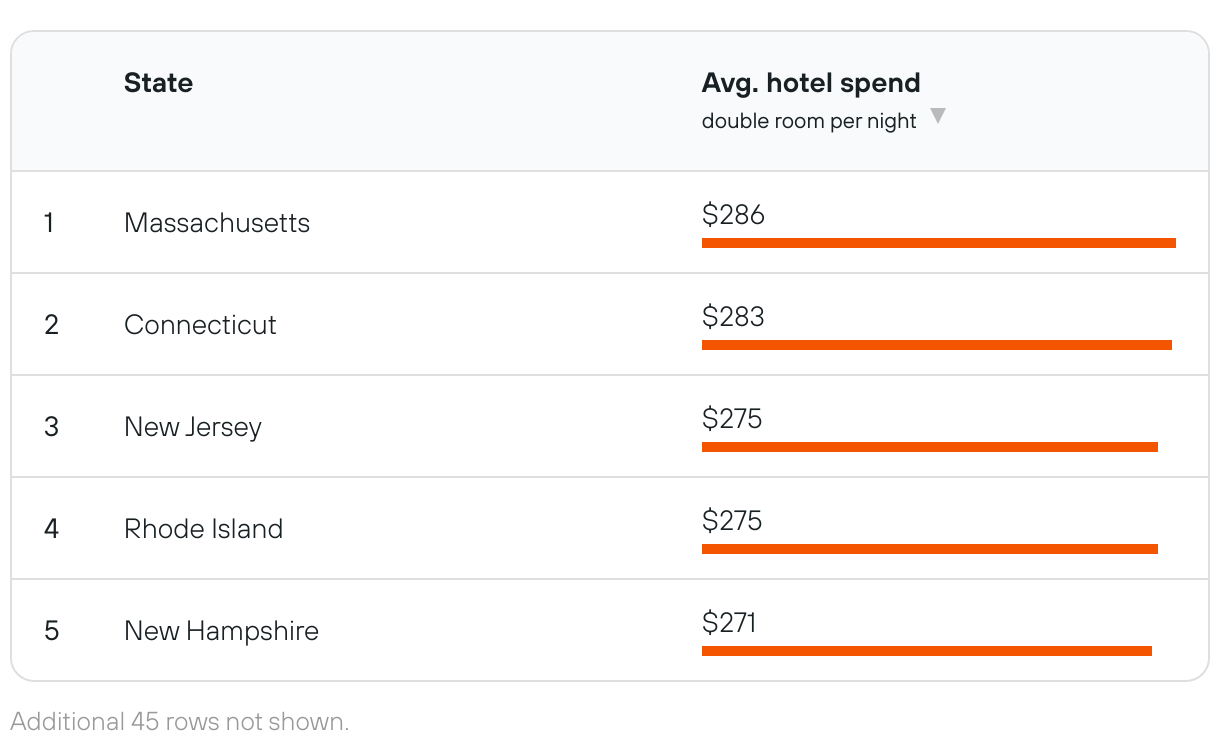Click the 'Additional 45 rows not shown' note
Screen dimensions: 1220x748
(180, 721)
